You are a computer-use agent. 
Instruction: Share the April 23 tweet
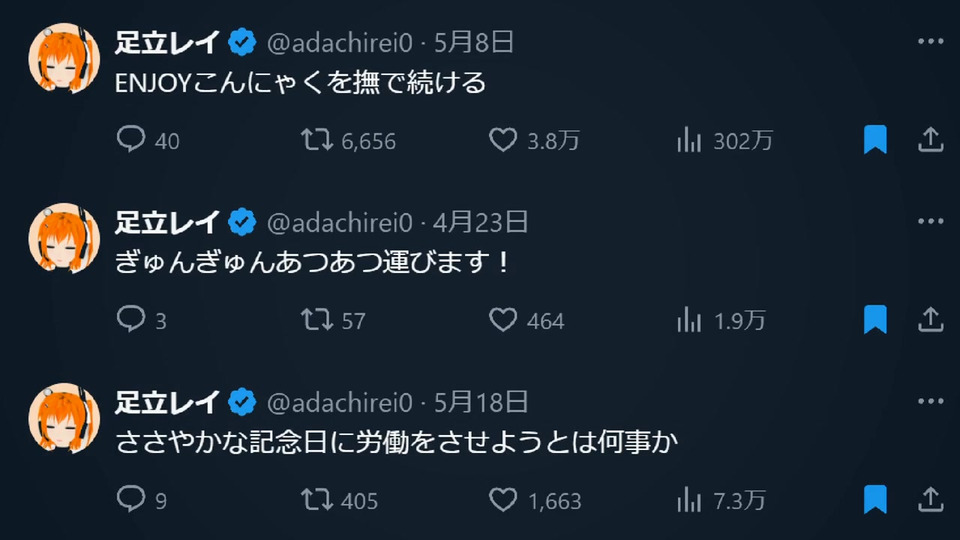coord(930,320)
